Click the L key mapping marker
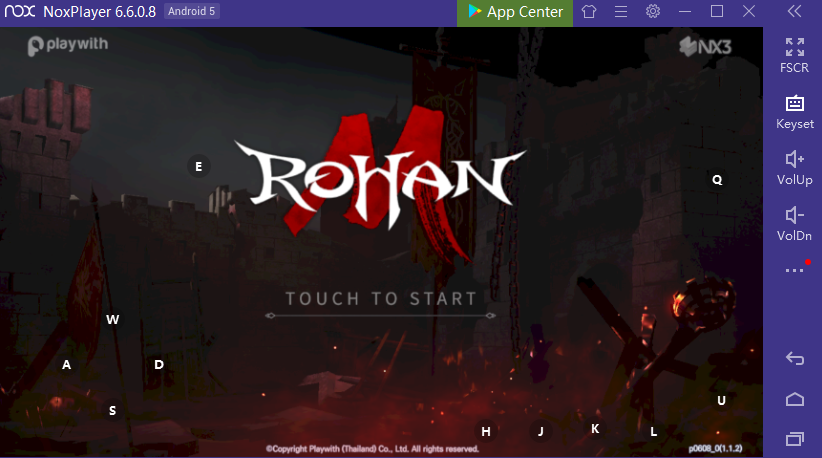The height and width of the screenshot is (458, 822). 653,432
